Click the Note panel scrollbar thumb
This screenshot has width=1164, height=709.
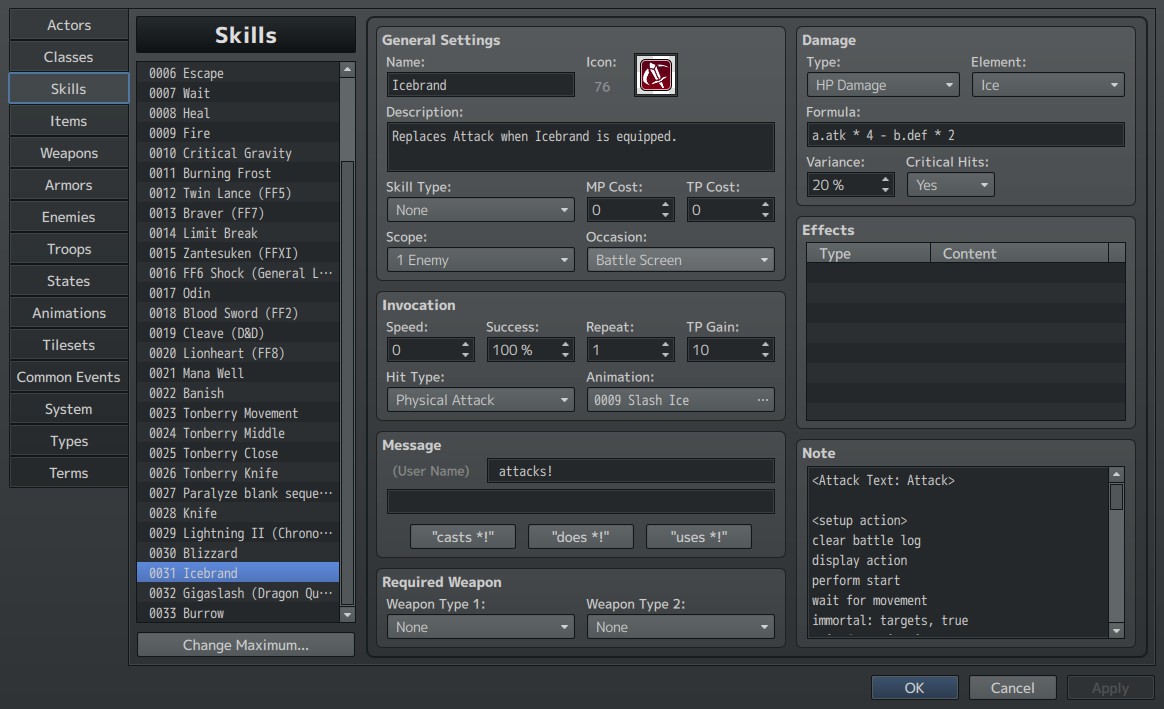1116,497
